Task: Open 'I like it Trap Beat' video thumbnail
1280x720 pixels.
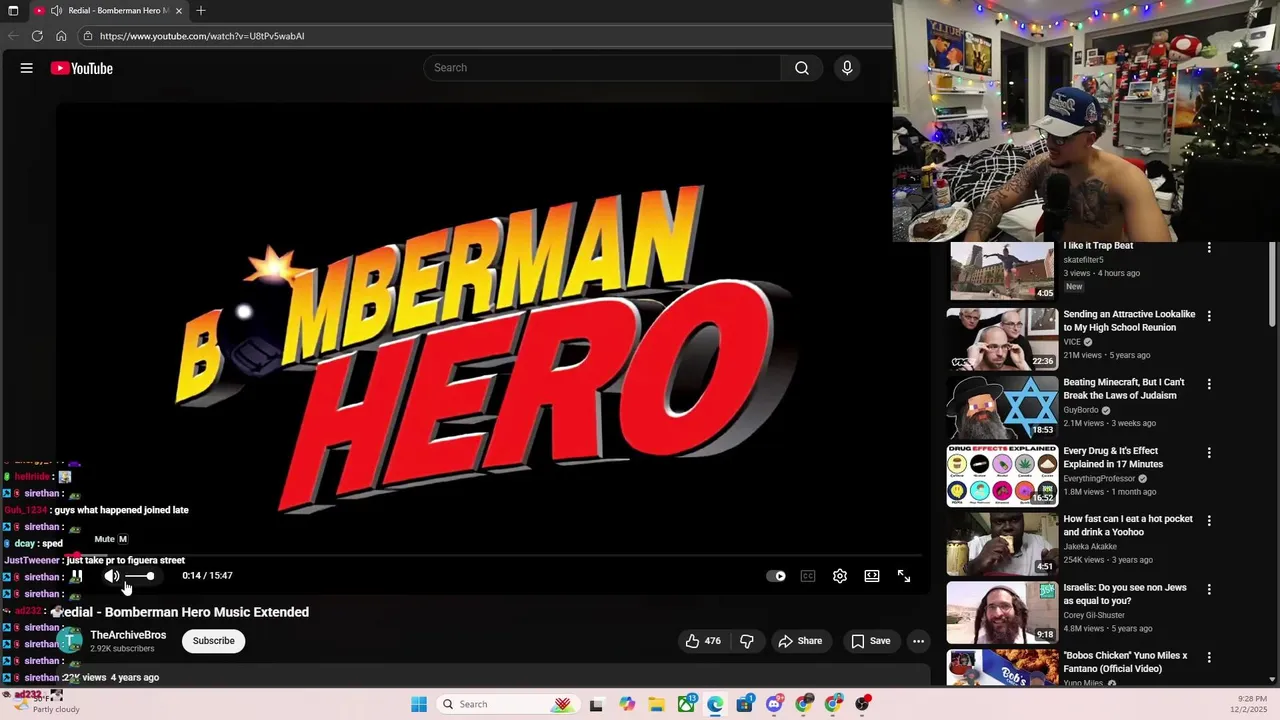Action: tap(1002, 270)
